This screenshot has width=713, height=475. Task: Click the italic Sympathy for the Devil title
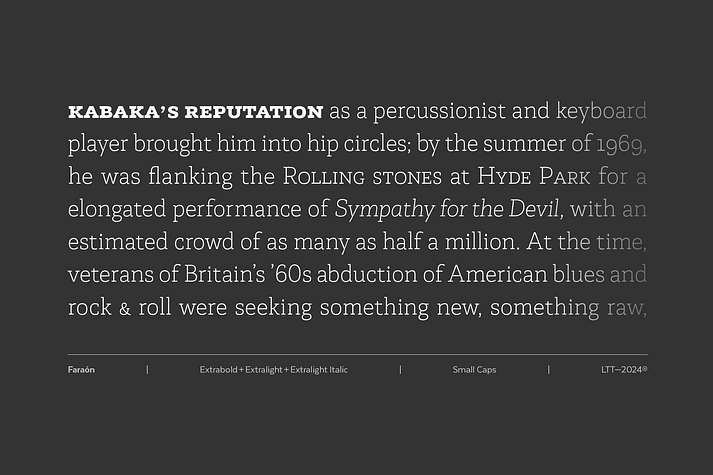point(449,209)
